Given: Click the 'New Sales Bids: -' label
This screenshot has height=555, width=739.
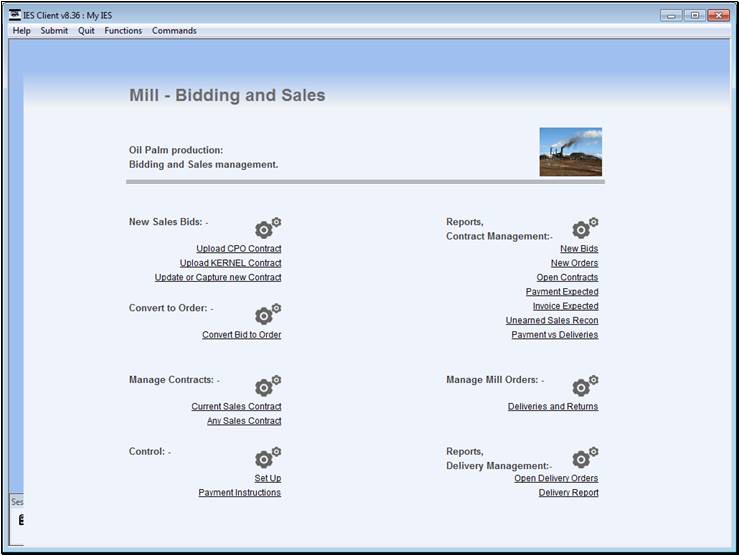Looking at the screenshot, I should [x=168, y=221].
